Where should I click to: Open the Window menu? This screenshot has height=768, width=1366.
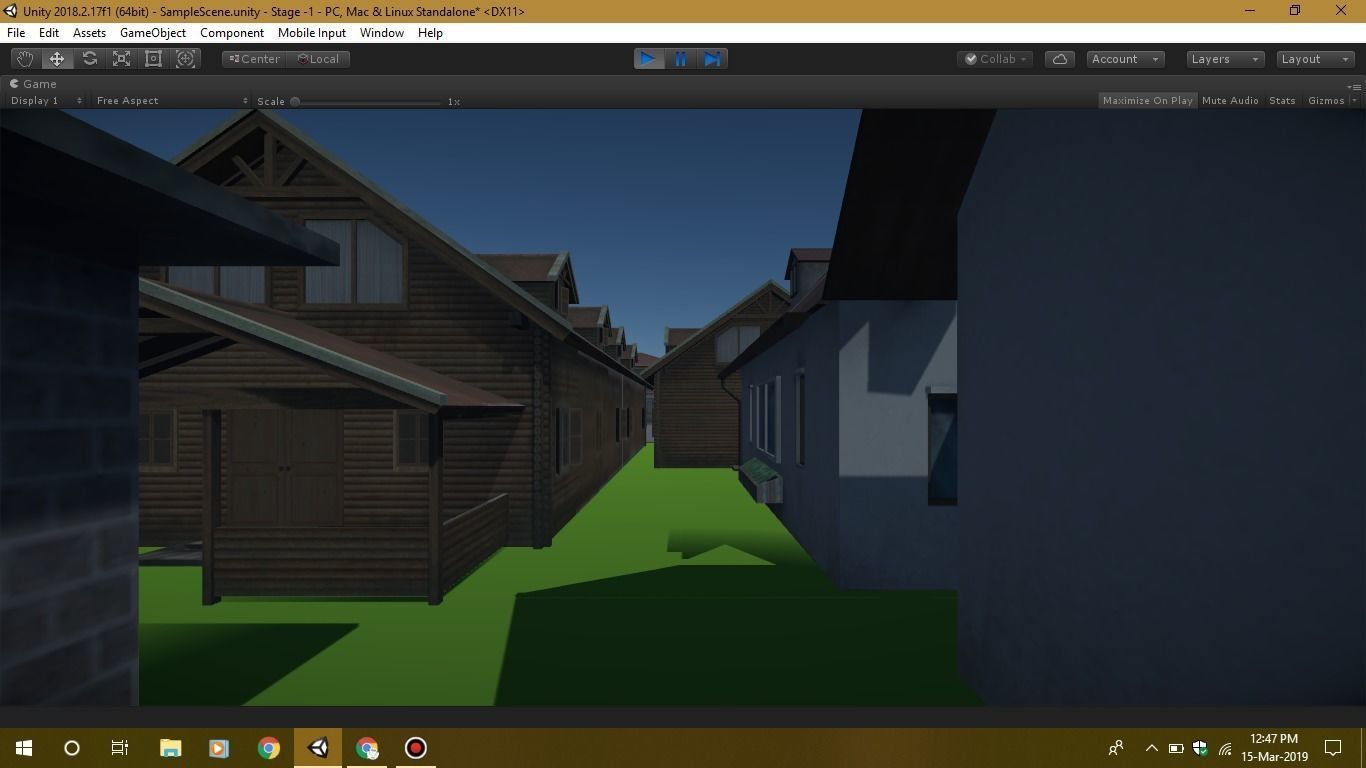pos(382,33)
